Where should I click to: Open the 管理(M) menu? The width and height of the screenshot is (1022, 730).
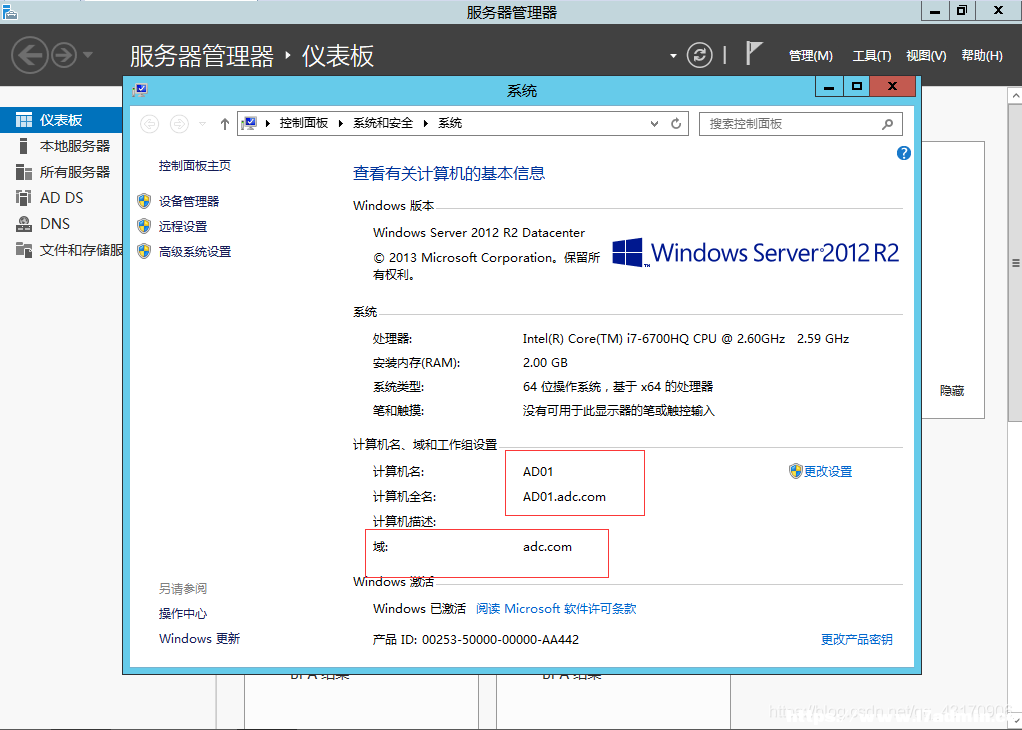[811, 56]
